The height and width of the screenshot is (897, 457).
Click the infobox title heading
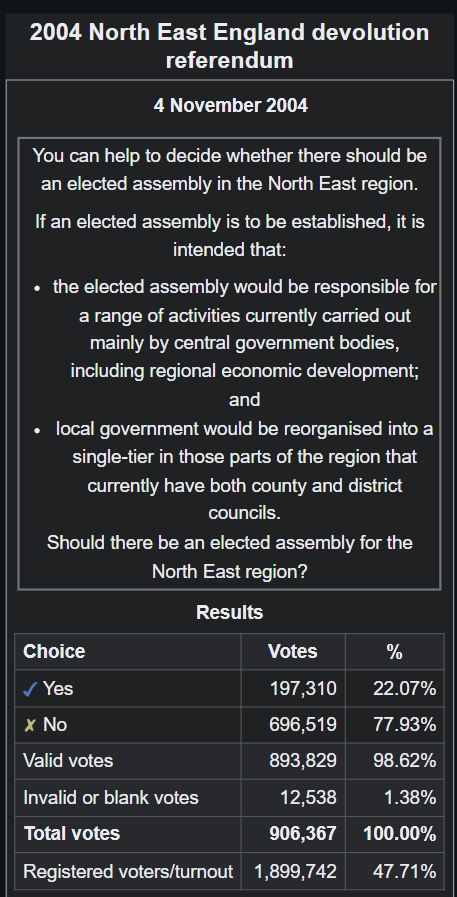click(x=229, y=46)
